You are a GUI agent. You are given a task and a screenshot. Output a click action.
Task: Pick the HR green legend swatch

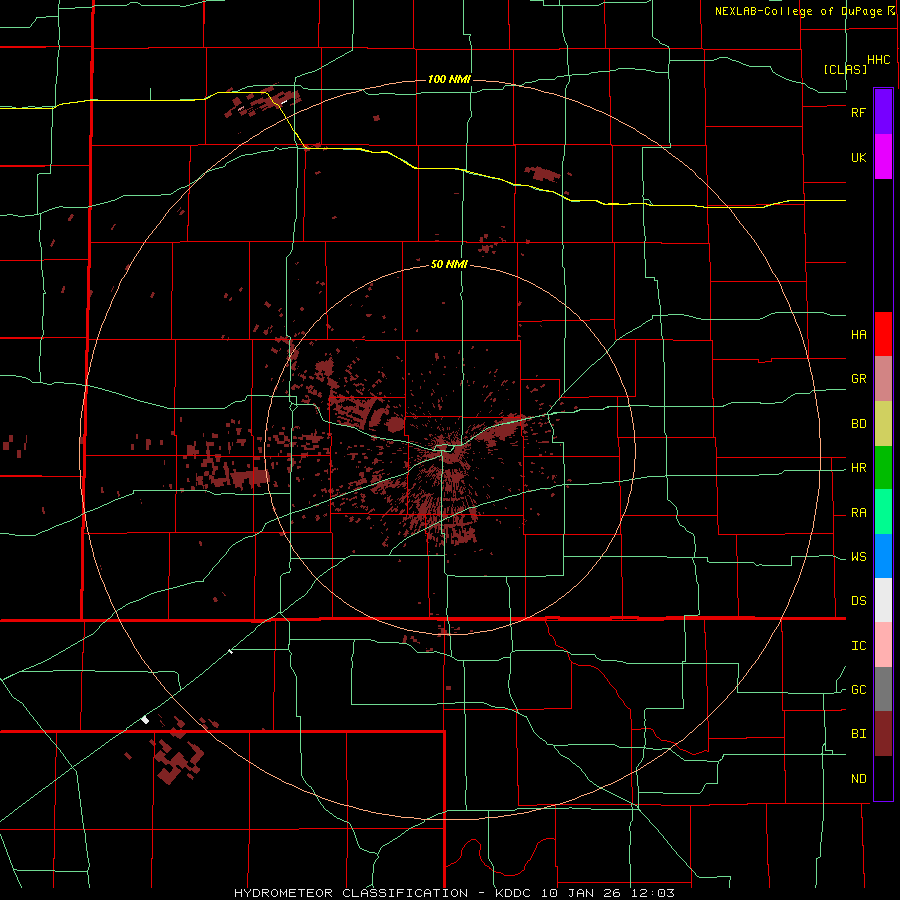(883, 468)
